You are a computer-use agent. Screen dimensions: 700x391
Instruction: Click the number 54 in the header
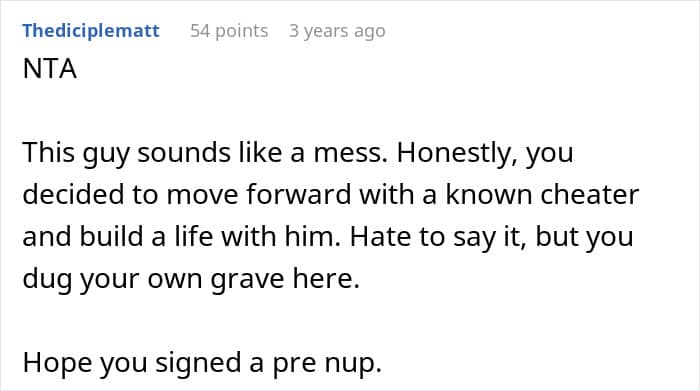pyautogui.click(x=200, y=31)
